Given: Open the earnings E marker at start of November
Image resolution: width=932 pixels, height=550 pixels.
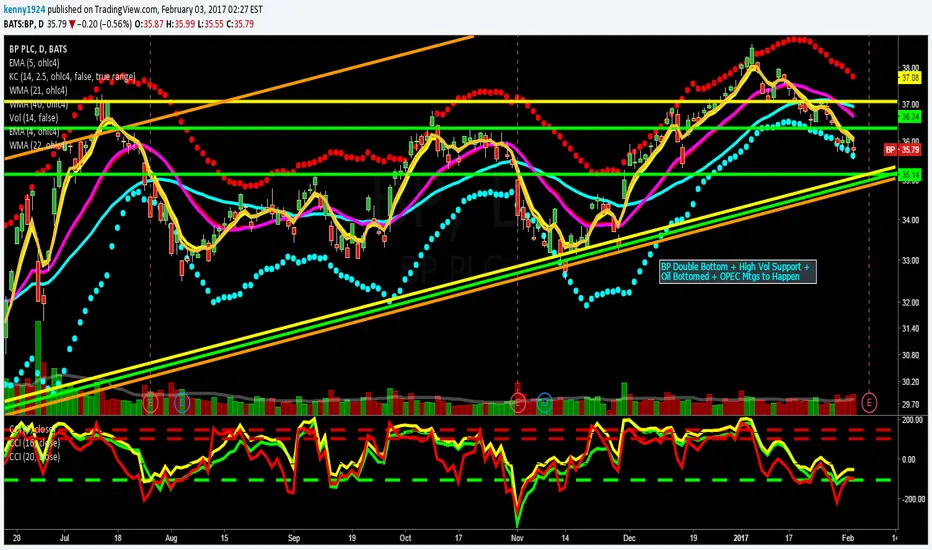Looking at the screenshot, I should tap(518, 403).
